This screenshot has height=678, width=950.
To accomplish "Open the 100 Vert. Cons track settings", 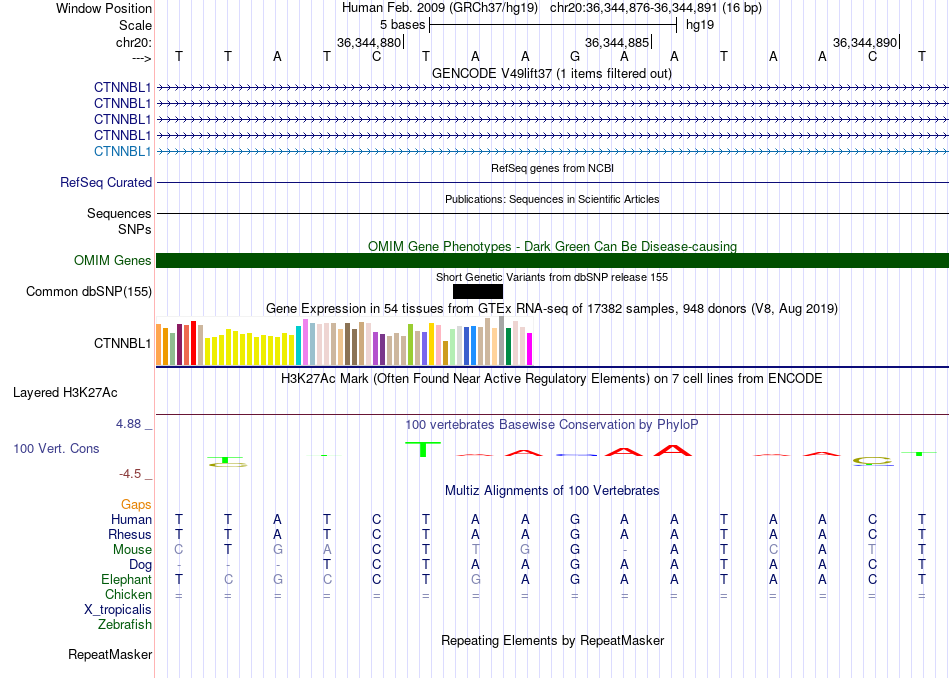I will pos(56,448).
